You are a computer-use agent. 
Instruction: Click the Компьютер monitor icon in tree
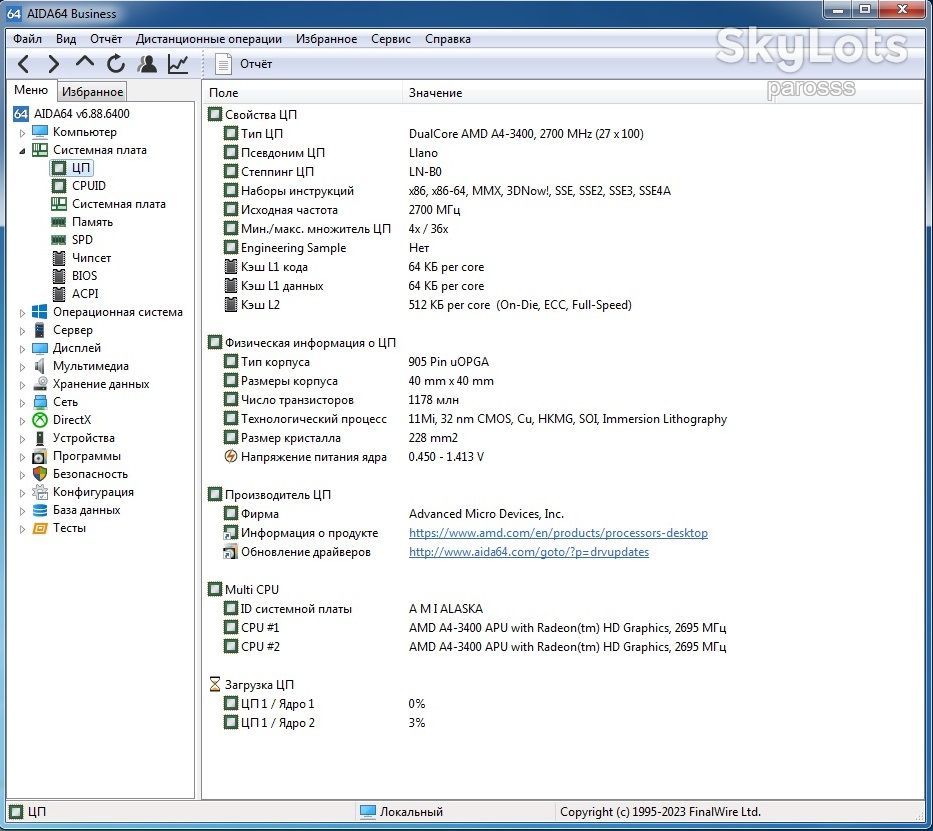40,131
